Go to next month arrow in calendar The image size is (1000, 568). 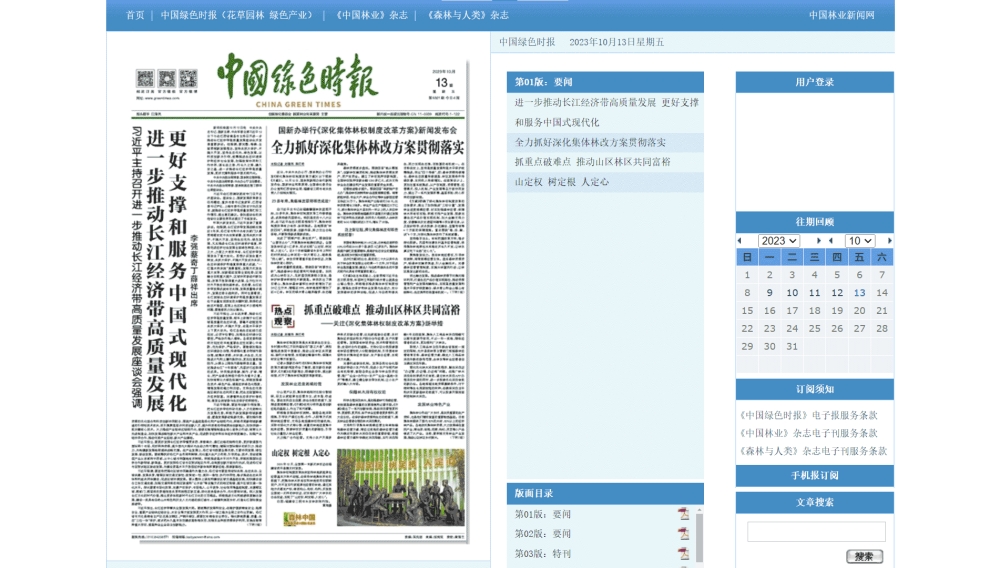[890, 240]
